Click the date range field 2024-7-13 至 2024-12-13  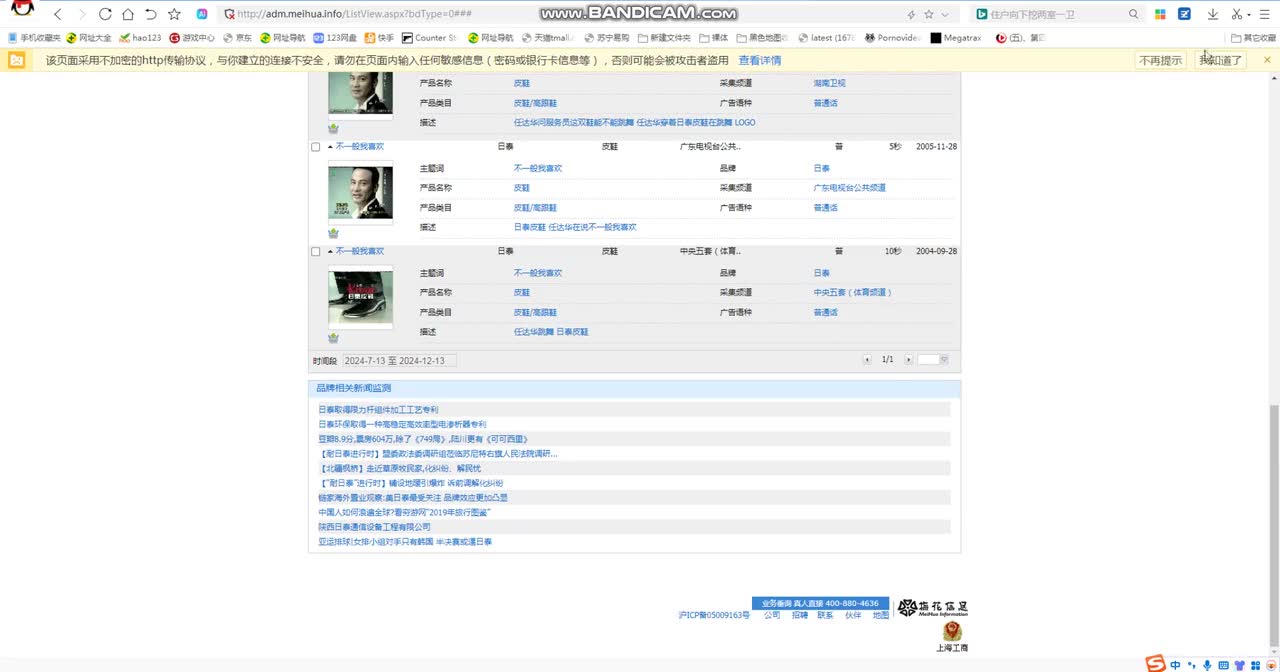(399, 360)
